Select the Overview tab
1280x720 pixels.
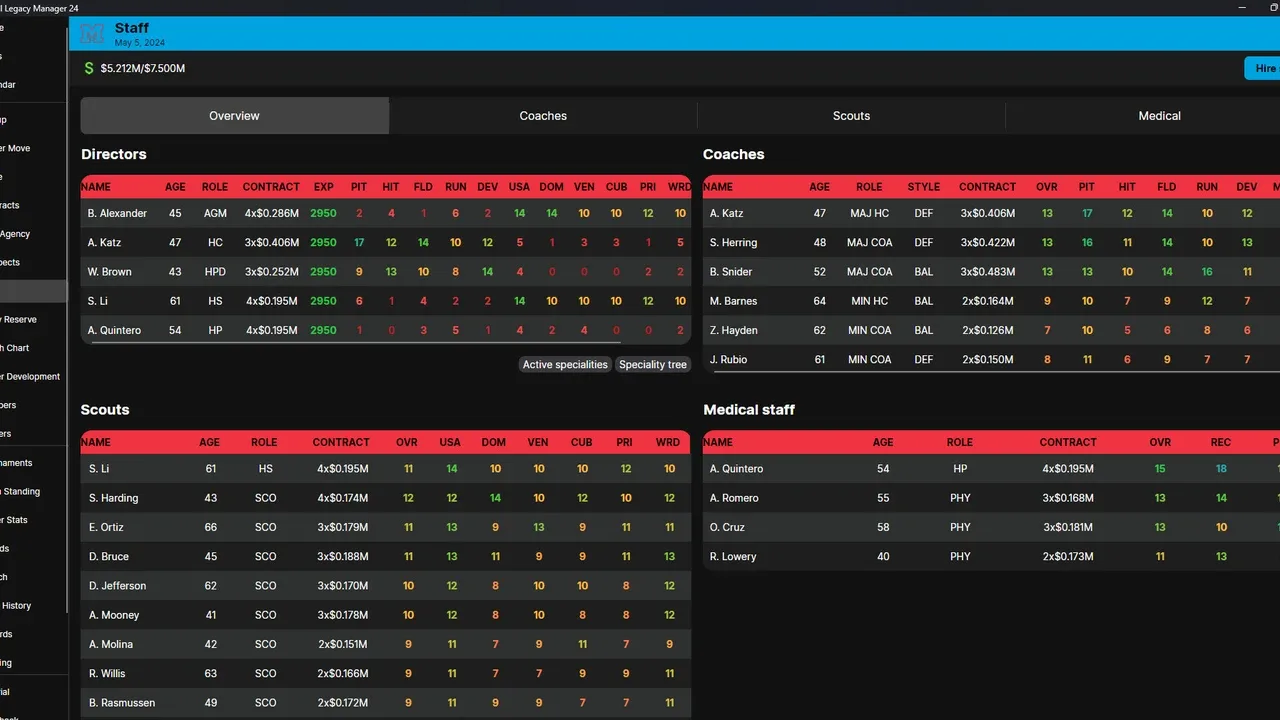234,116
